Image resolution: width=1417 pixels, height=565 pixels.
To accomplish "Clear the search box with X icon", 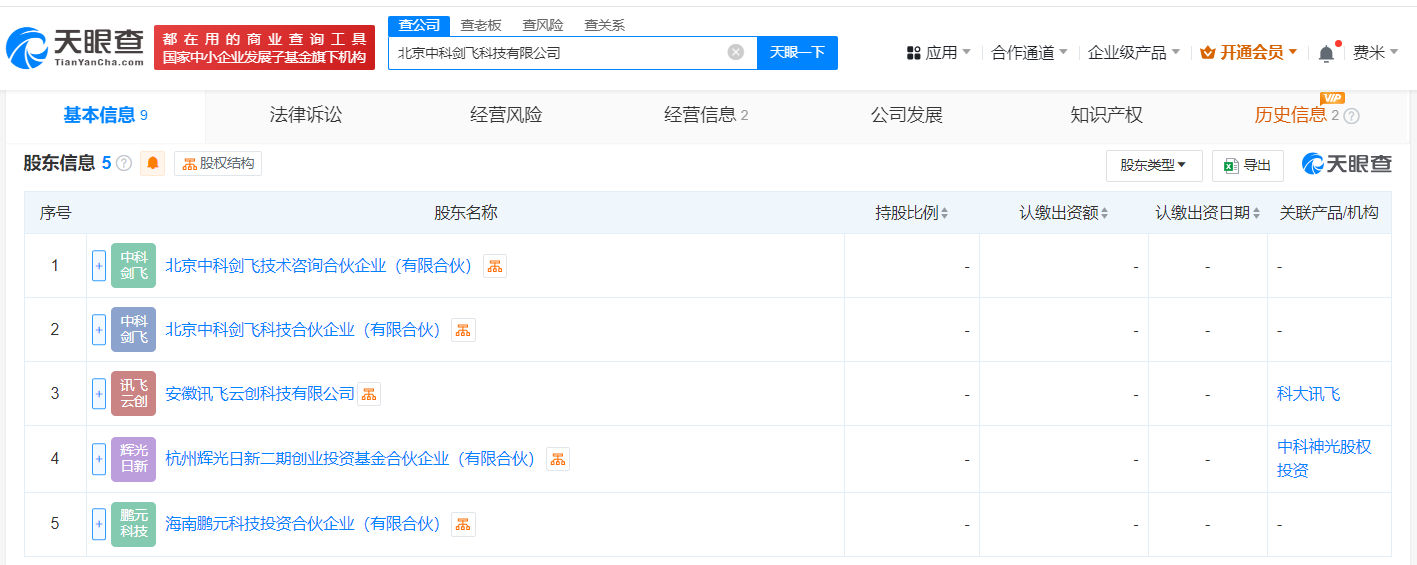I will pyautogui.click(x=736, y=53).
